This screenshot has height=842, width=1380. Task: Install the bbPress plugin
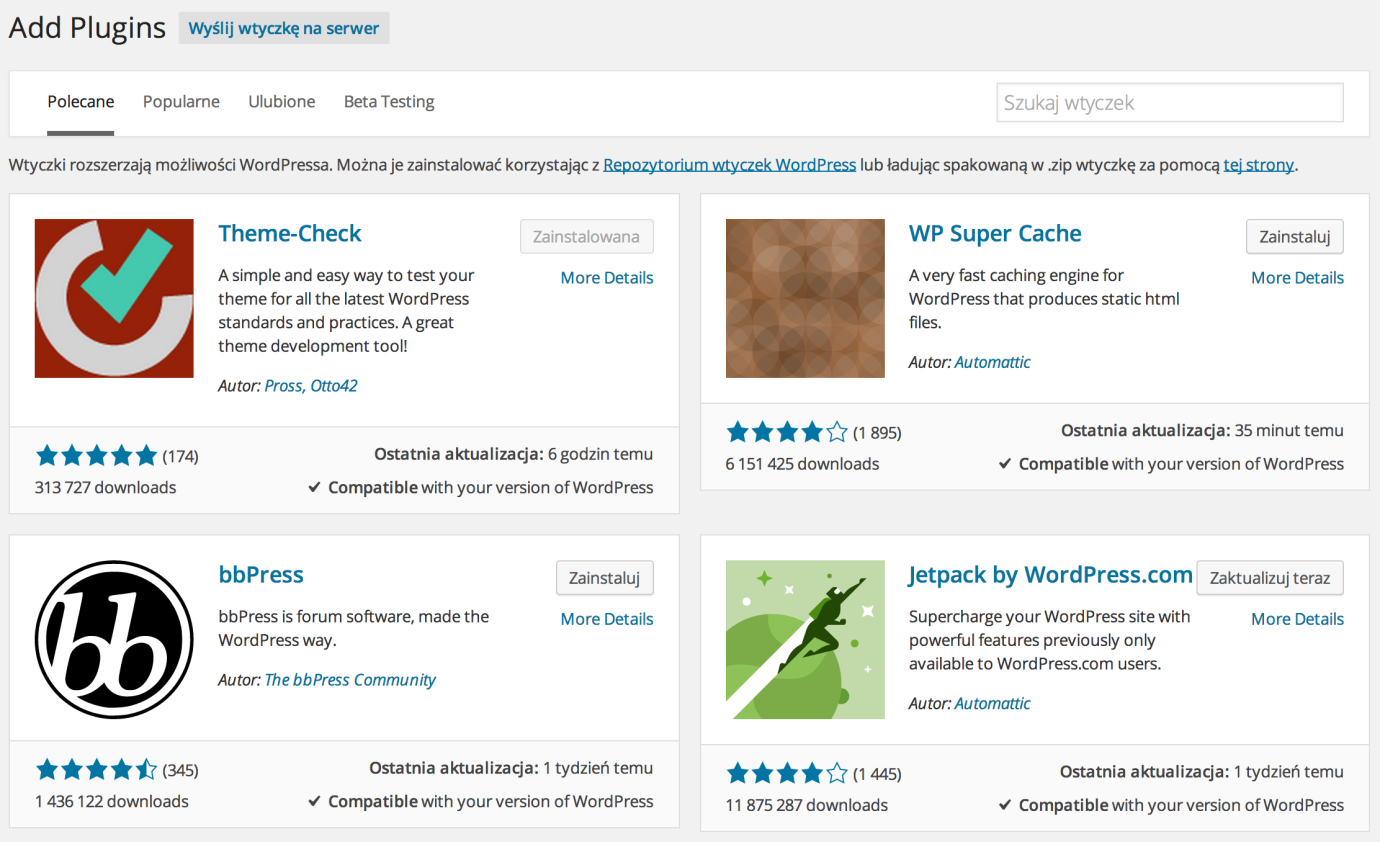(604, 578)
